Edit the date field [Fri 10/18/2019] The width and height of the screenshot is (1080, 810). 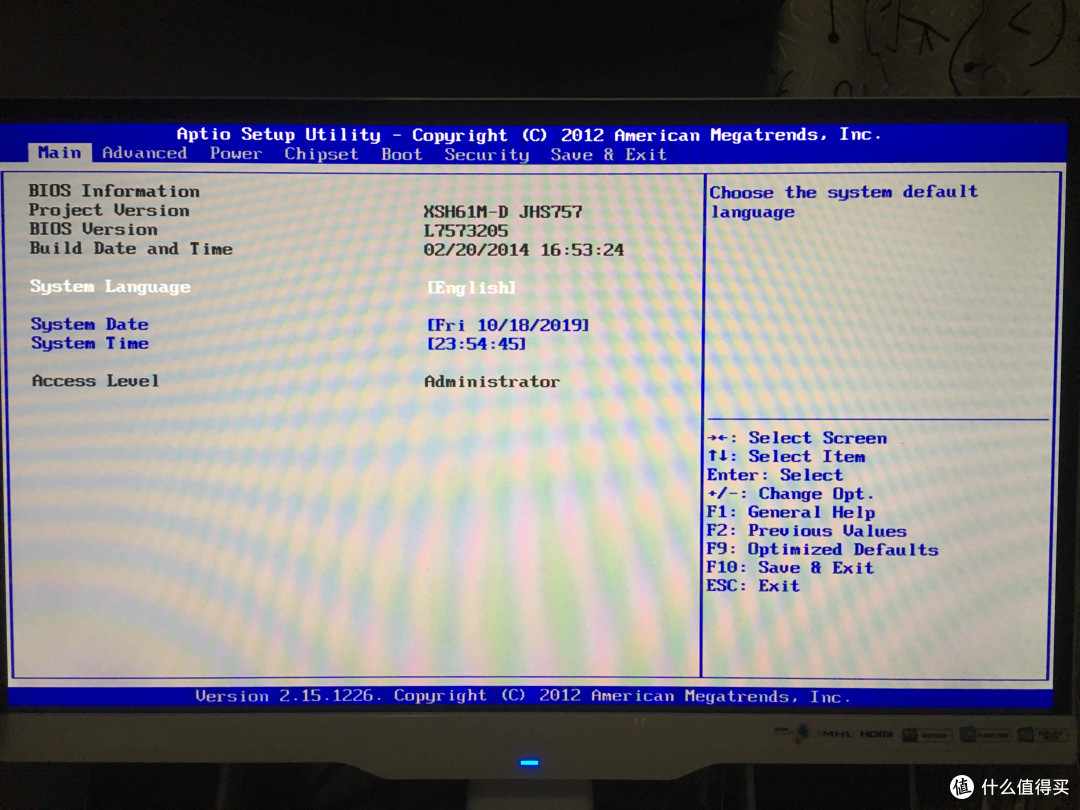(x=508, y=325)
